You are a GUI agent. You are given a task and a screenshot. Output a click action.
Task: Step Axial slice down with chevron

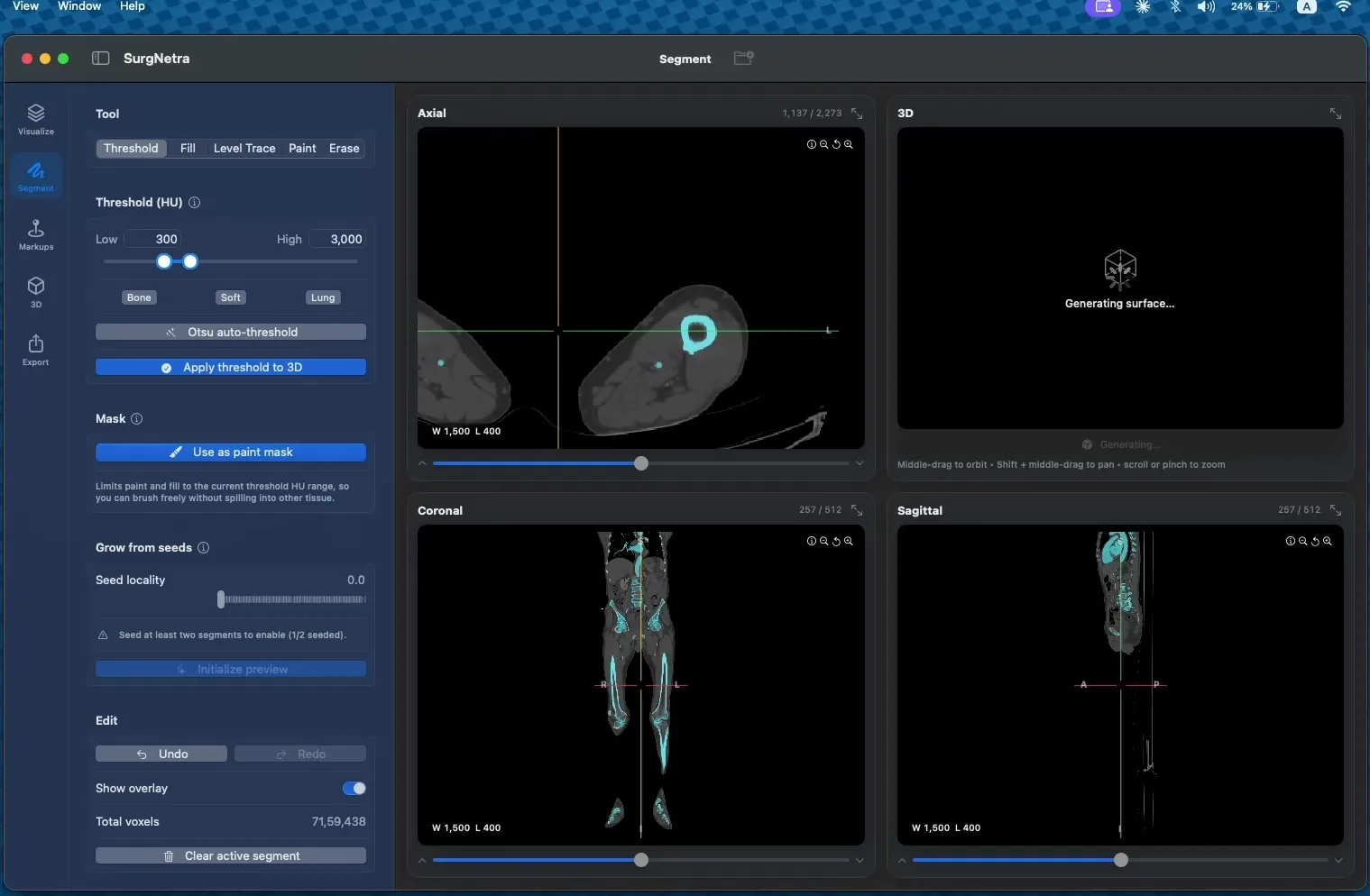pos(860,463)
